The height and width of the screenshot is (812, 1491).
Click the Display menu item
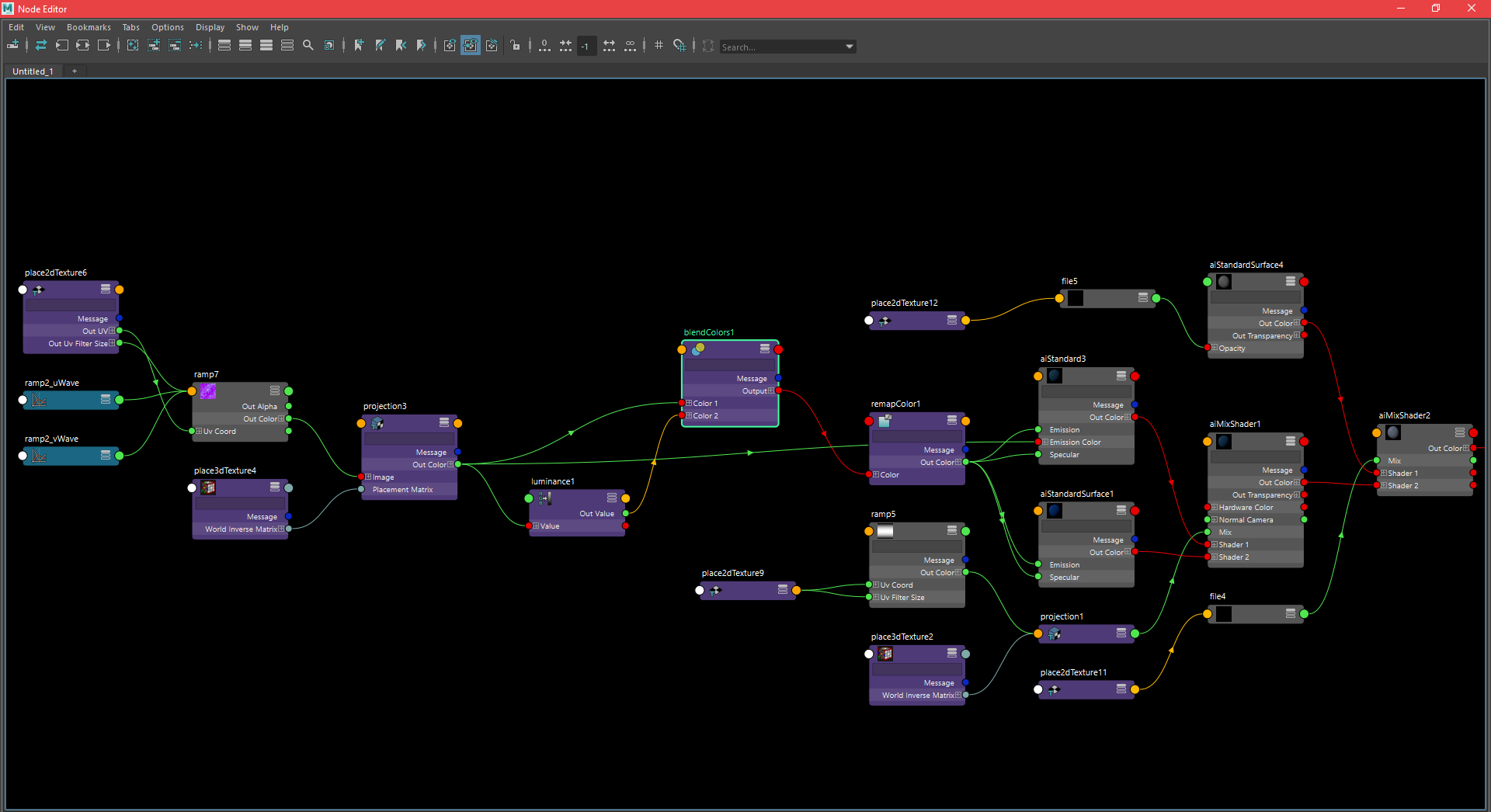pyautogui.click(x=210, y=27)
